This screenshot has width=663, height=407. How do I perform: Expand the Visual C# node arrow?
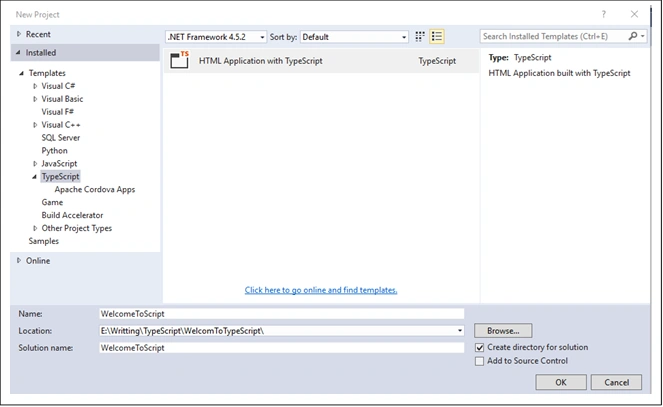pyautogui.click(x=35, y=86)
